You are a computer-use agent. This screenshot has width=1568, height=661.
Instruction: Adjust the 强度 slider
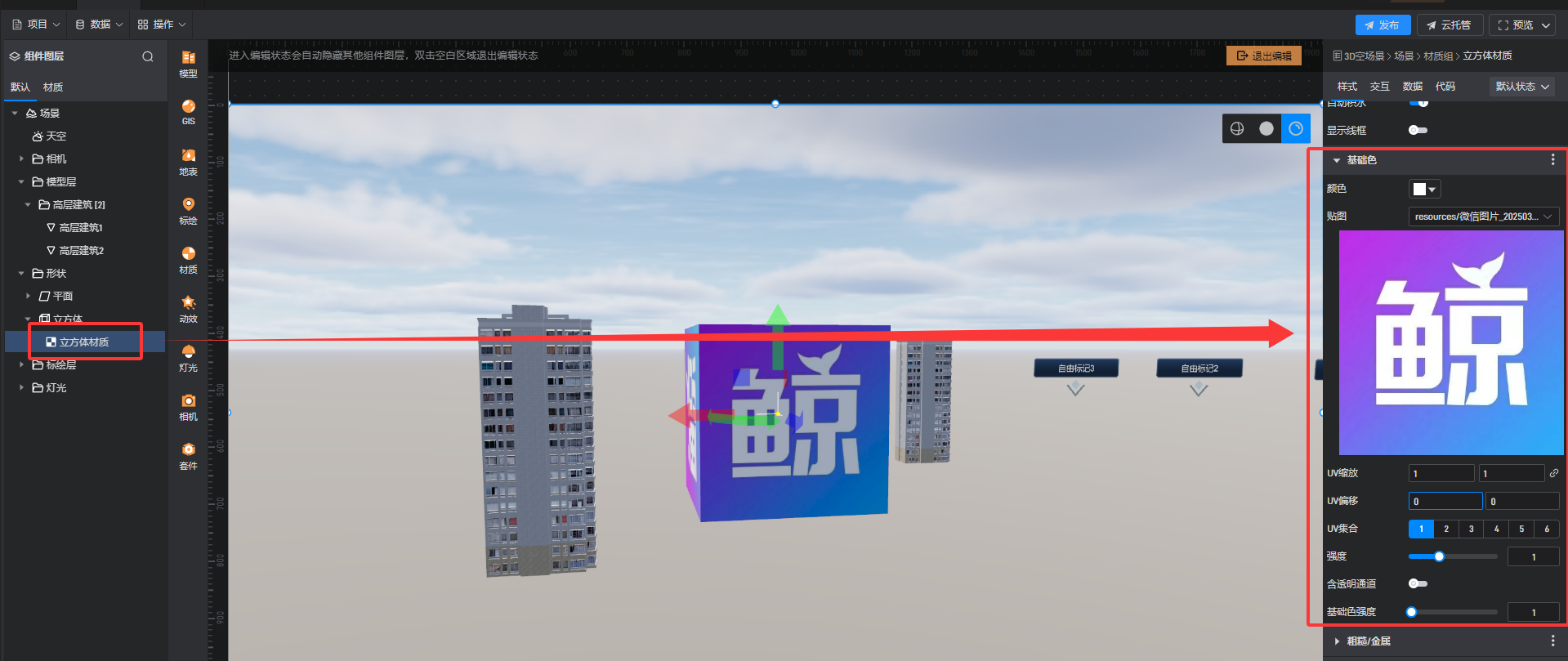click(1453, 556)
